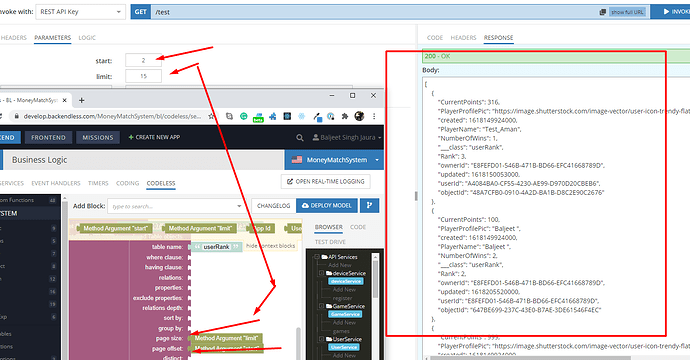Select the register method under deviceService
This screenshot has width=690, height=360.
(x=342, y=298)
